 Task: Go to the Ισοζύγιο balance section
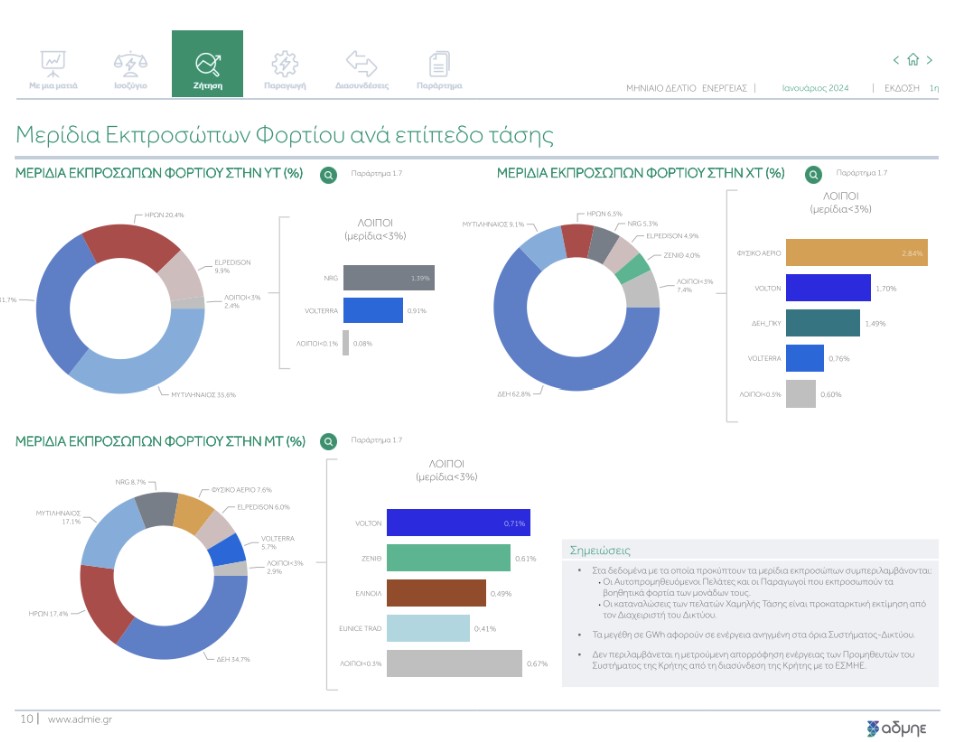tap(130, 69)
